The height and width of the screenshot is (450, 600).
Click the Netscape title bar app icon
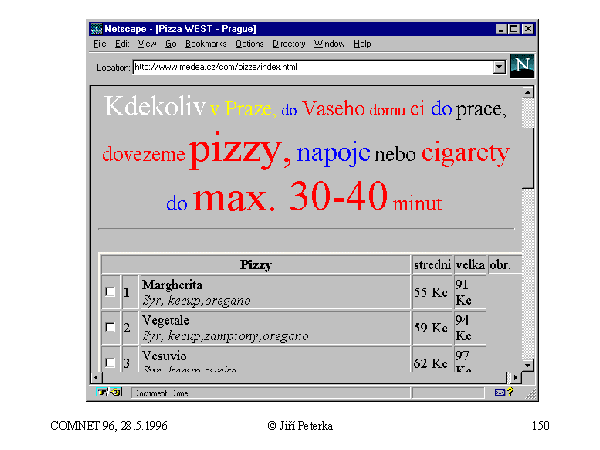[96, 29]
